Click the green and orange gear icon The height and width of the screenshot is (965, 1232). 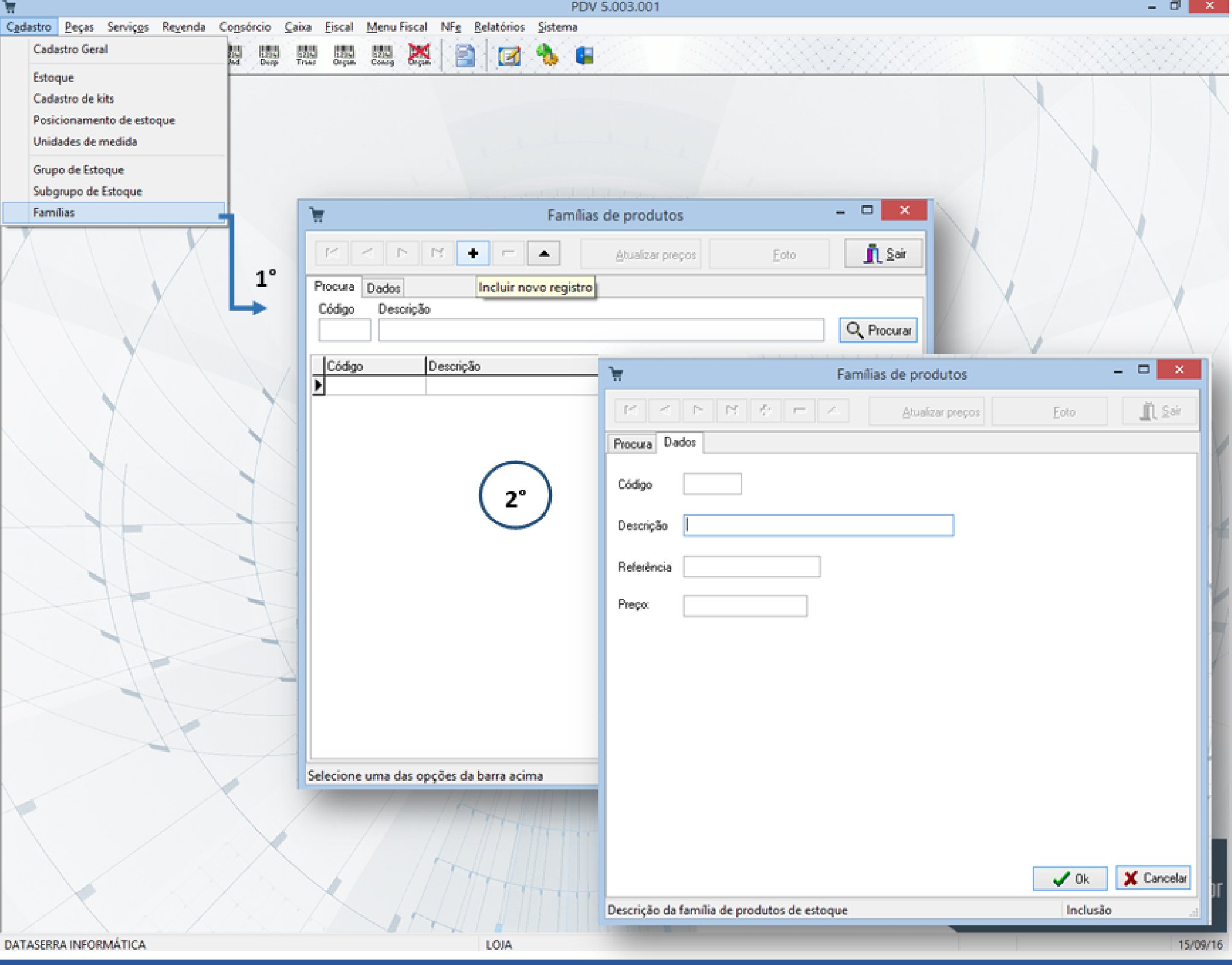click(x=547, y=56)
